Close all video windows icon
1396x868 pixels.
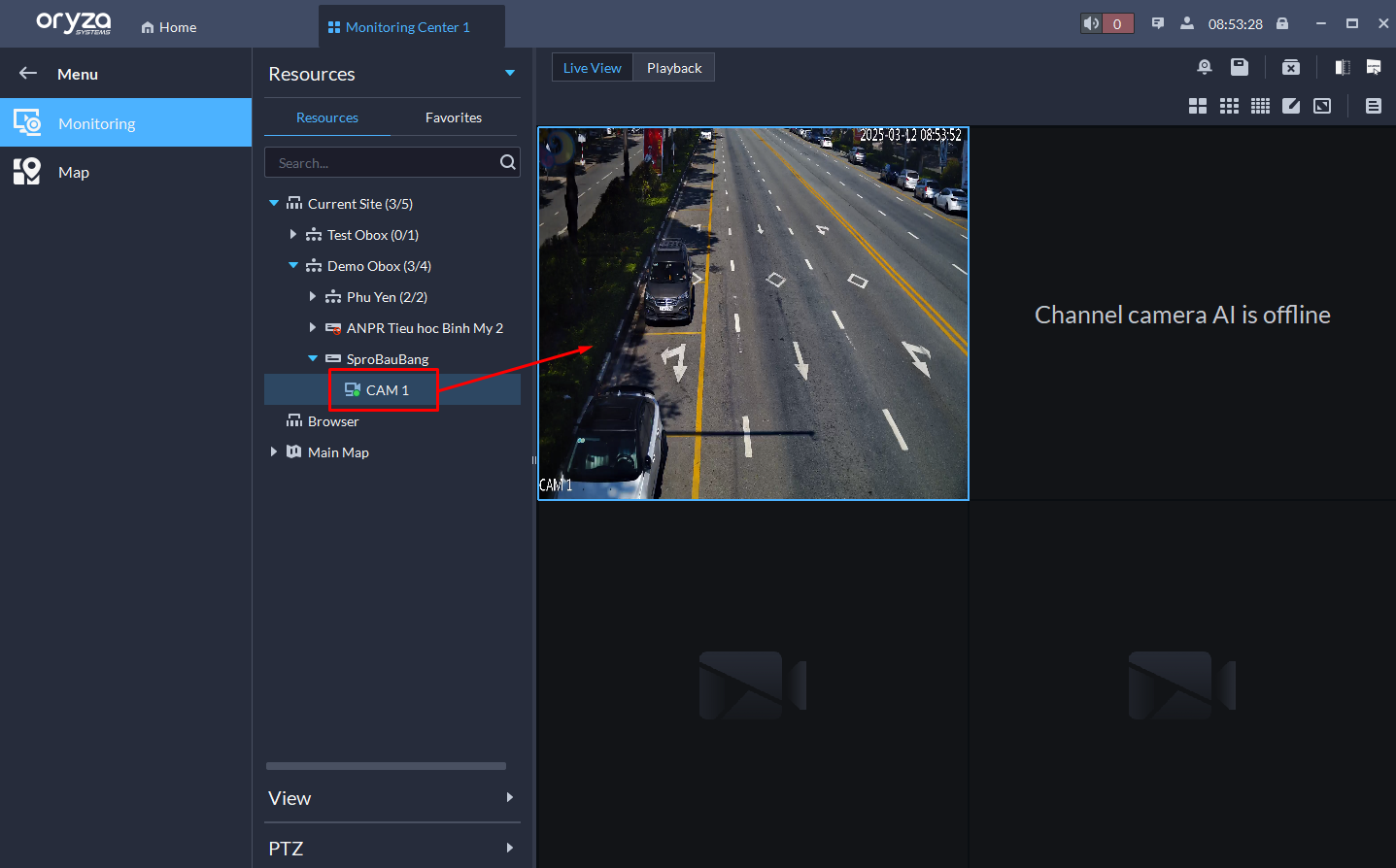click(1291, 67)
